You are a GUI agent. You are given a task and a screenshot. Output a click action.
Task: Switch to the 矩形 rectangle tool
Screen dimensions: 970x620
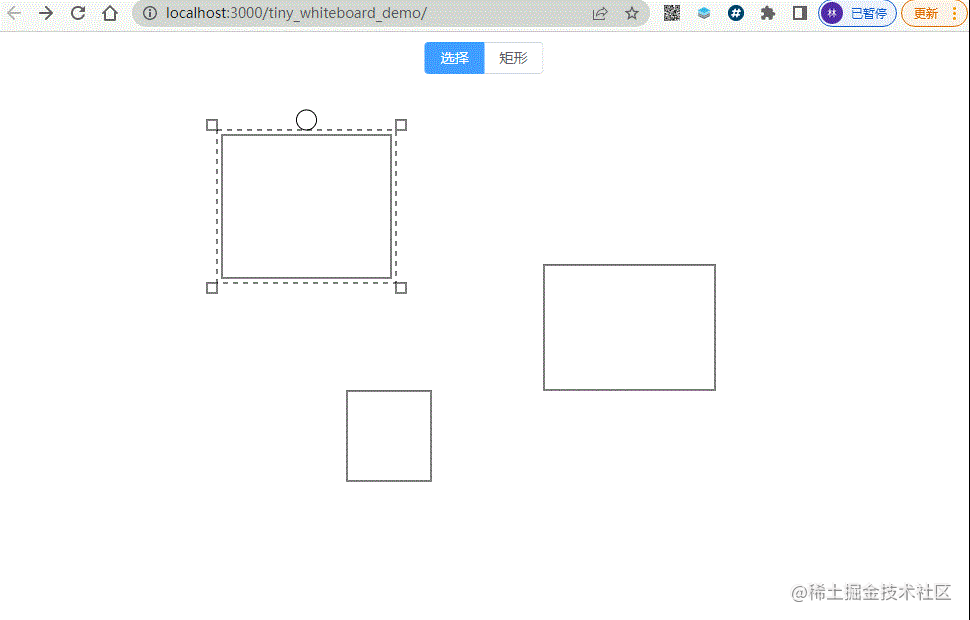(513, 58)
